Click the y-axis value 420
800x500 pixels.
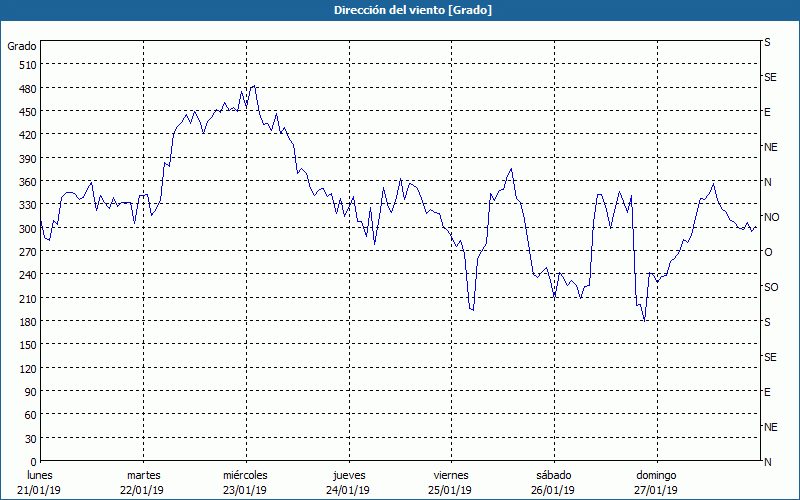click(28, 135)
